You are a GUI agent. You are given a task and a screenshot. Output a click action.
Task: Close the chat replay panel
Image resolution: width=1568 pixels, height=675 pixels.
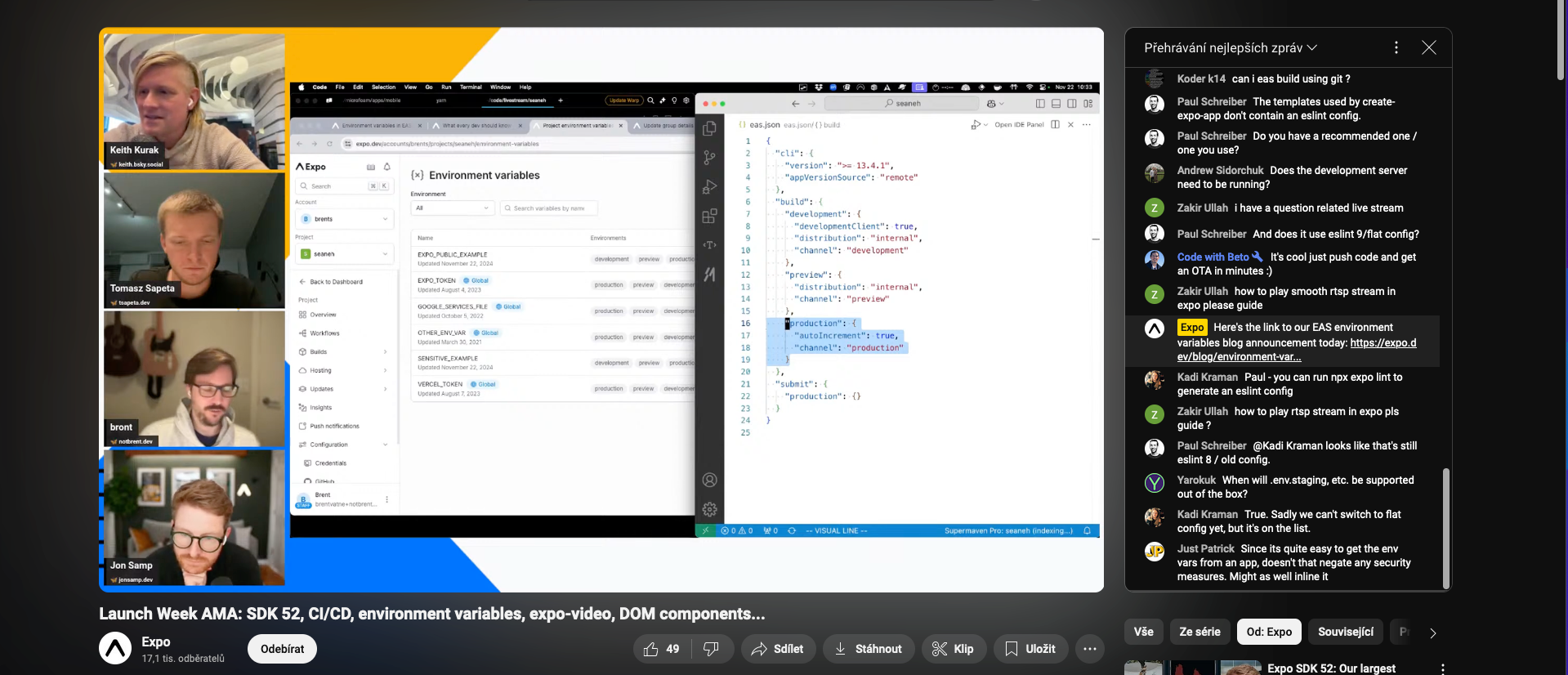click(x=1429, y=48)
